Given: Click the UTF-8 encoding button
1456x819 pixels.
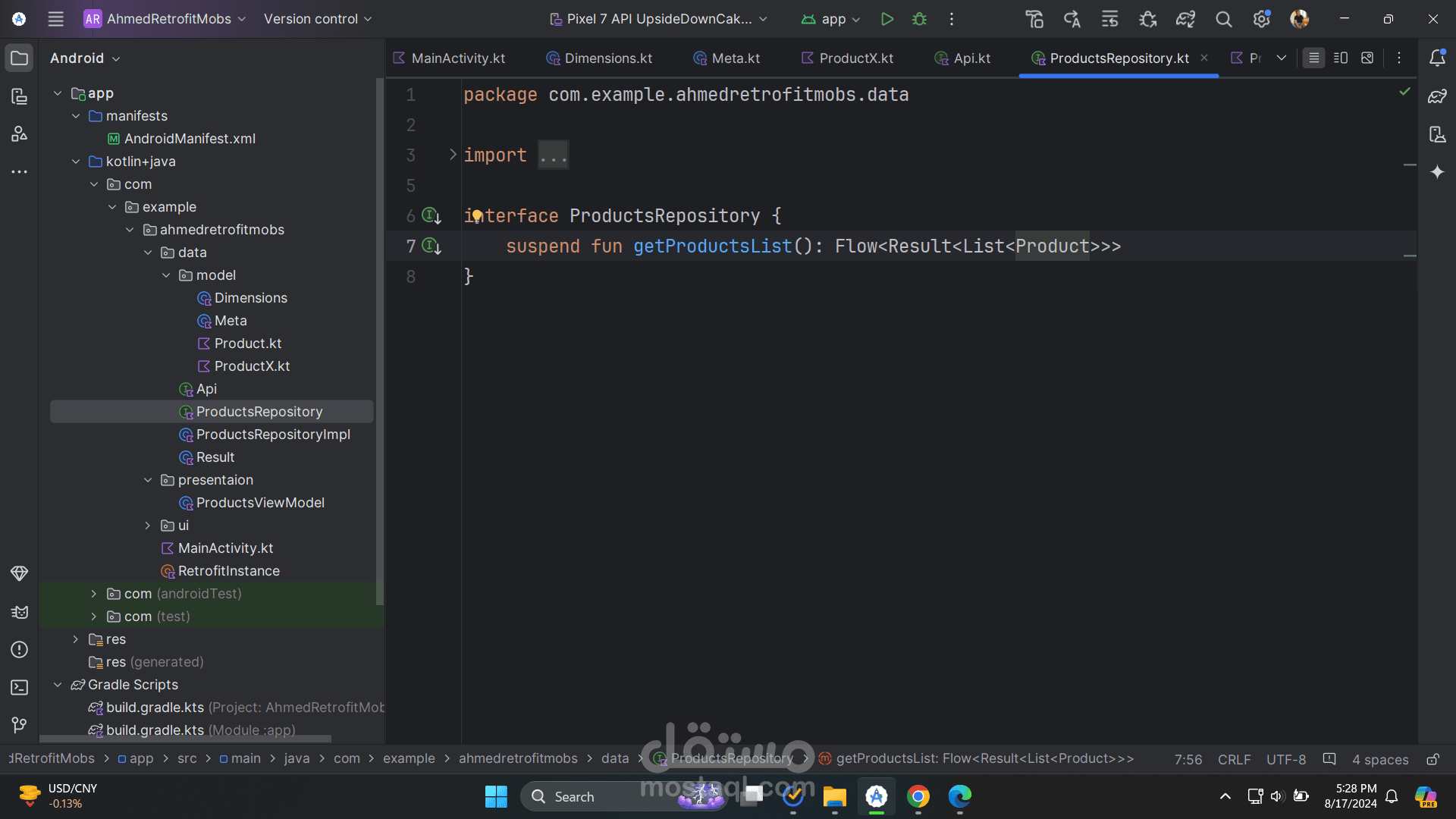Looking at the screenshot, I should point(1285,759).
